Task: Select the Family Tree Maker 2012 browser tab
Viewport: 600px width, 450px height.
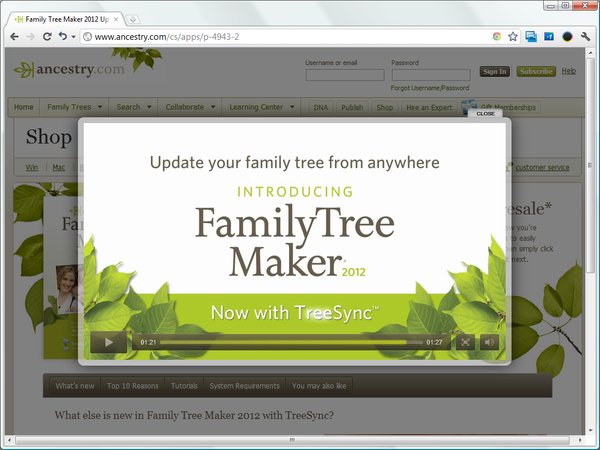Action: click(66, 20)
